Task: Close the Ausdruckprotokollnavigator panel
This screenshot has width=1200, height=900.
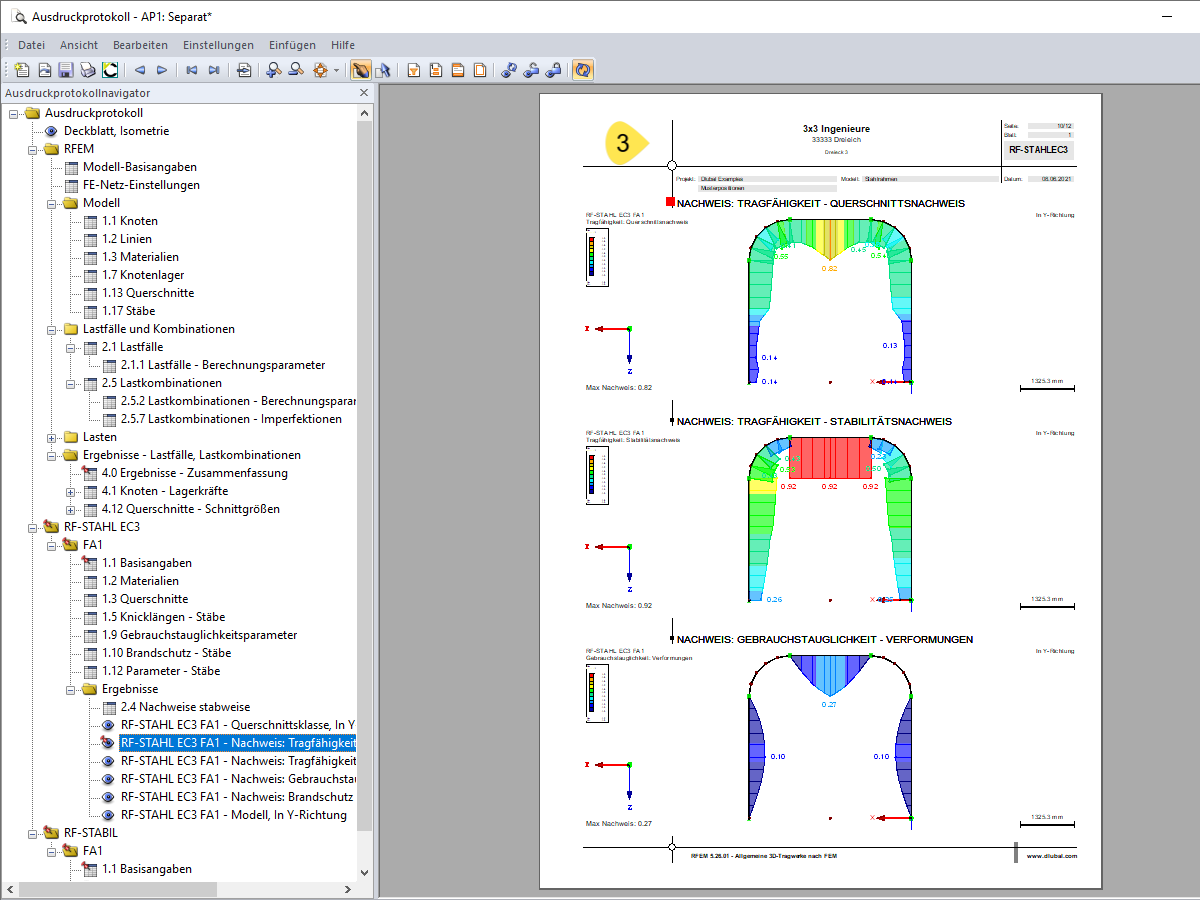Action: pos(364,93)
